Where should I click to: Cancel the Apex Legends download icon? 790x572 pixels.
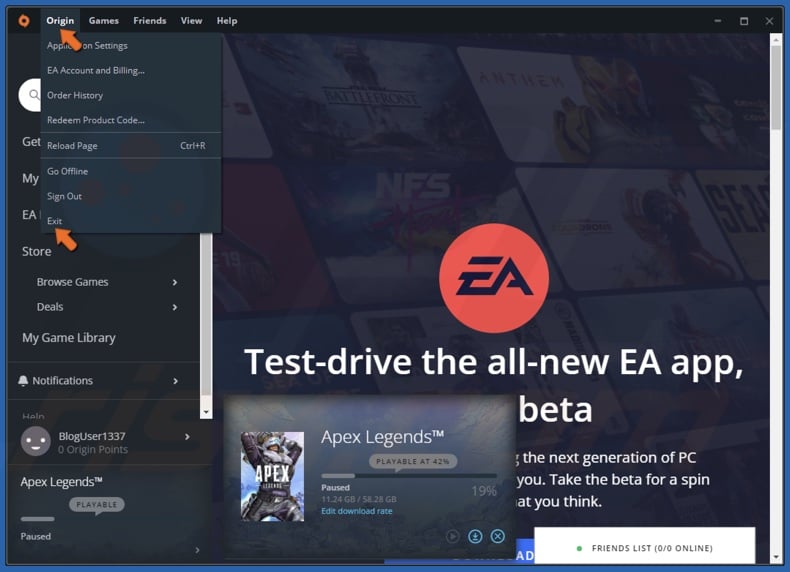(x=498, y=536)
